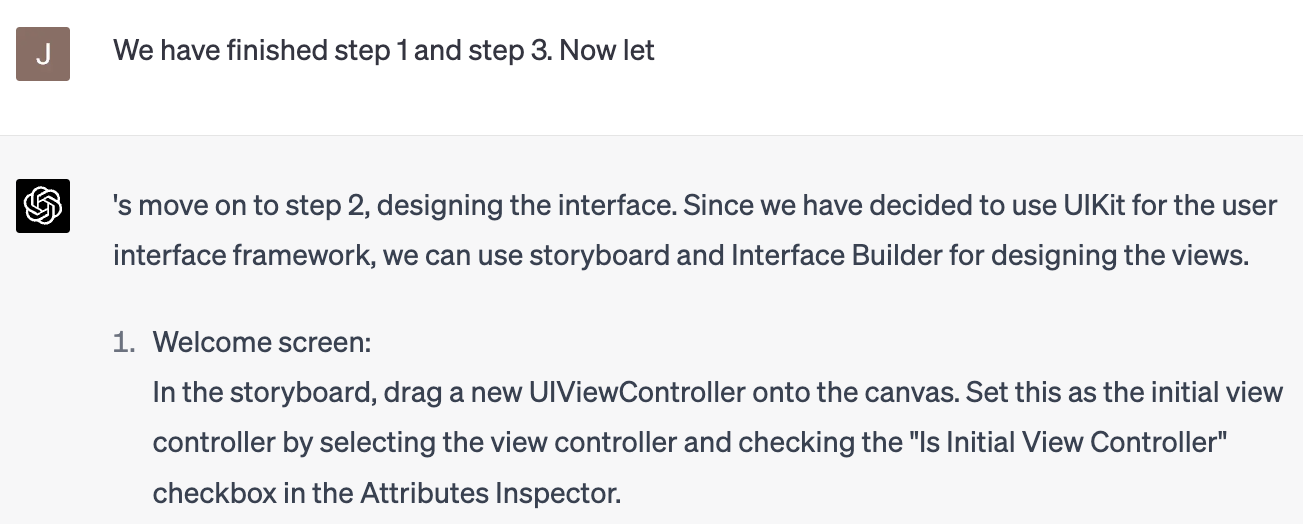This screenshot has width=1303, height=524.
Task: Click the list number "1." marker
Action: coord(124,342)
